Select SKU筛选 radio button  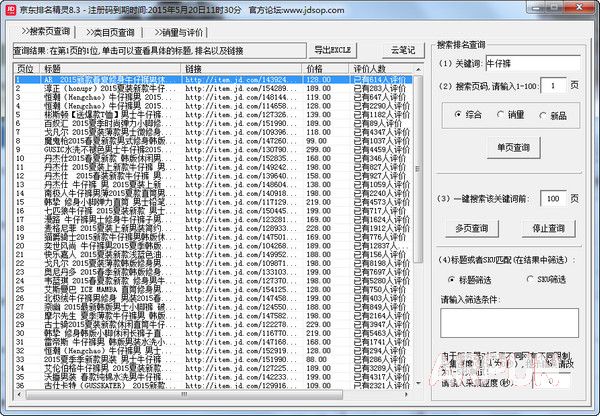[x=546, y=279]
